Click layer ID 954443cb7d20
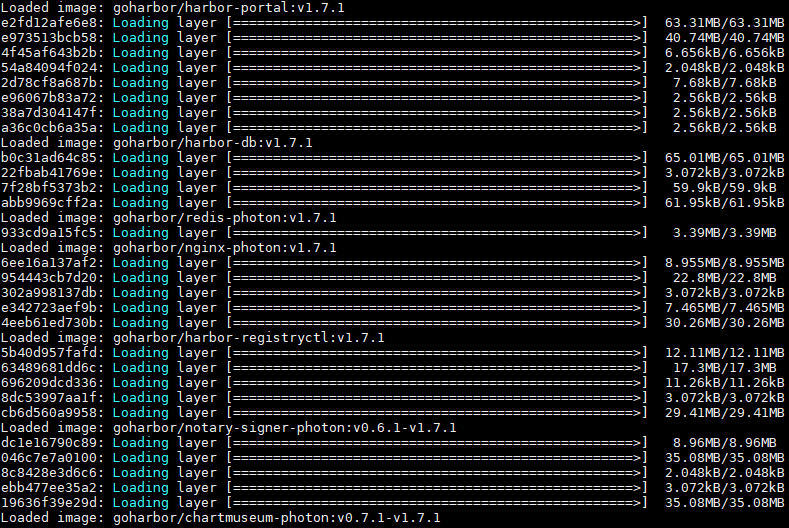This screenshot has height=528, width=789. tap(49, 278)
